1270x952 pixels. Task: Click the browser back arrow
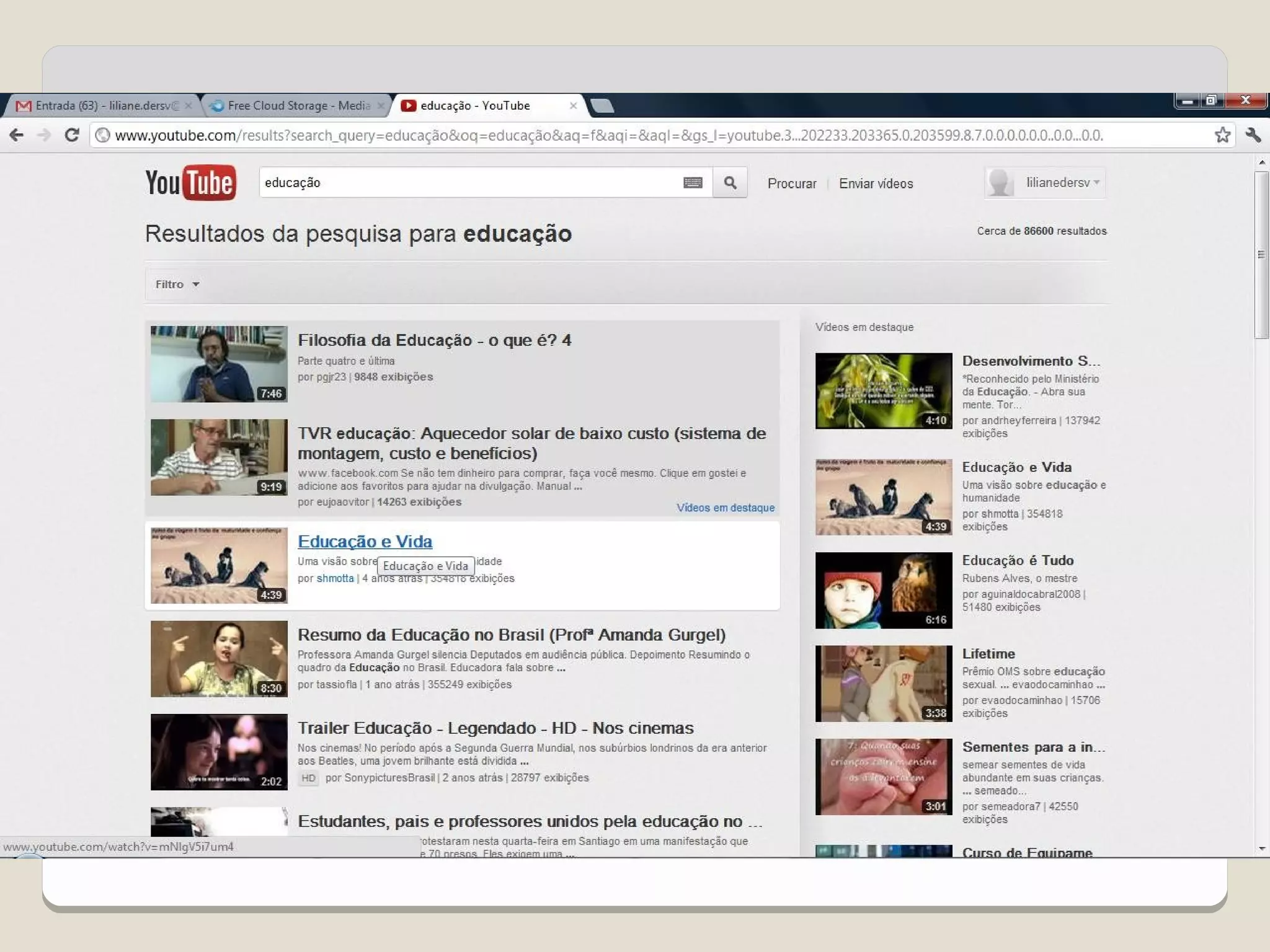pyautogui.click(x=17, y=135)
